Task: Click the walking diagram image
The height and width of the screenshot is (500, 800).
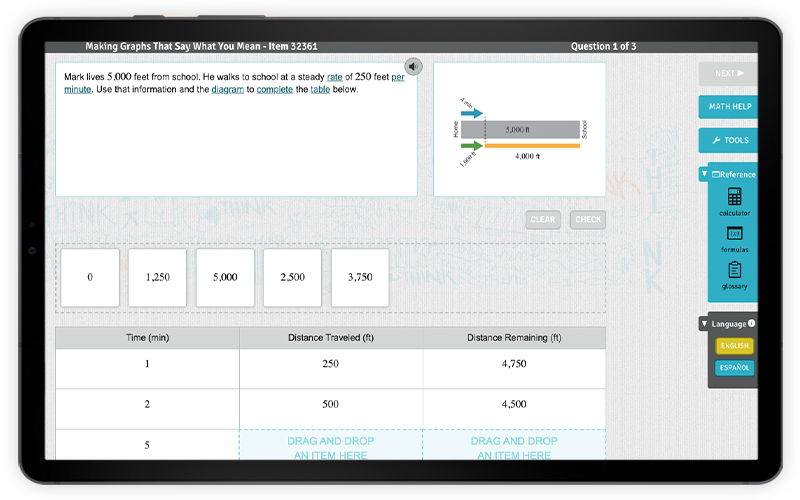Action: [519, 132]
